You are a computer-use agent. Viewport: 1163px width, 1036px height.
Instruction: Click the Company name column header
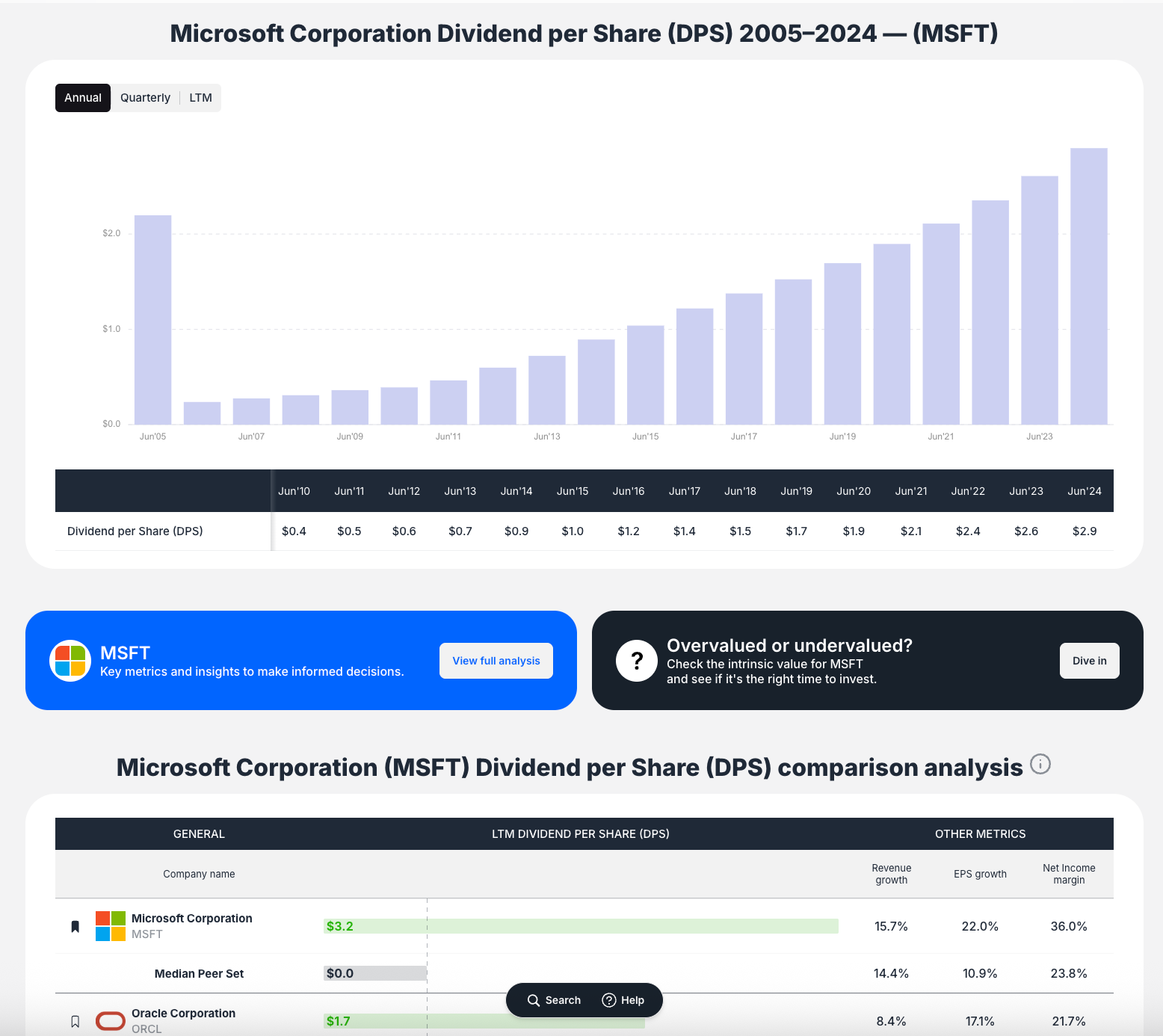point(199,874)
